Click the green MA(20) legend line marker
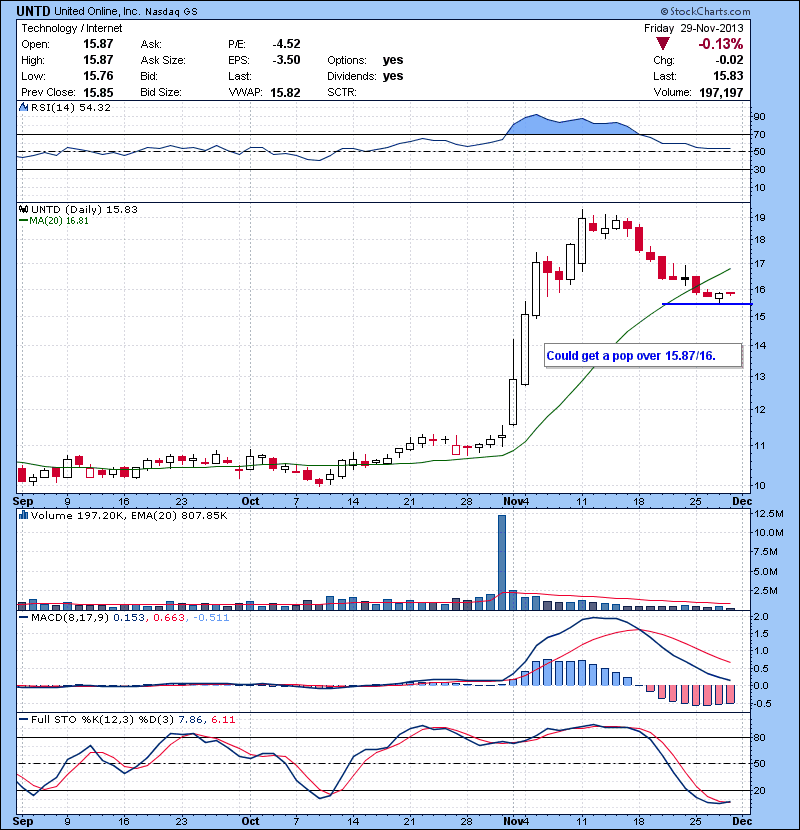 pyautogui.click(x=23, y=221)
